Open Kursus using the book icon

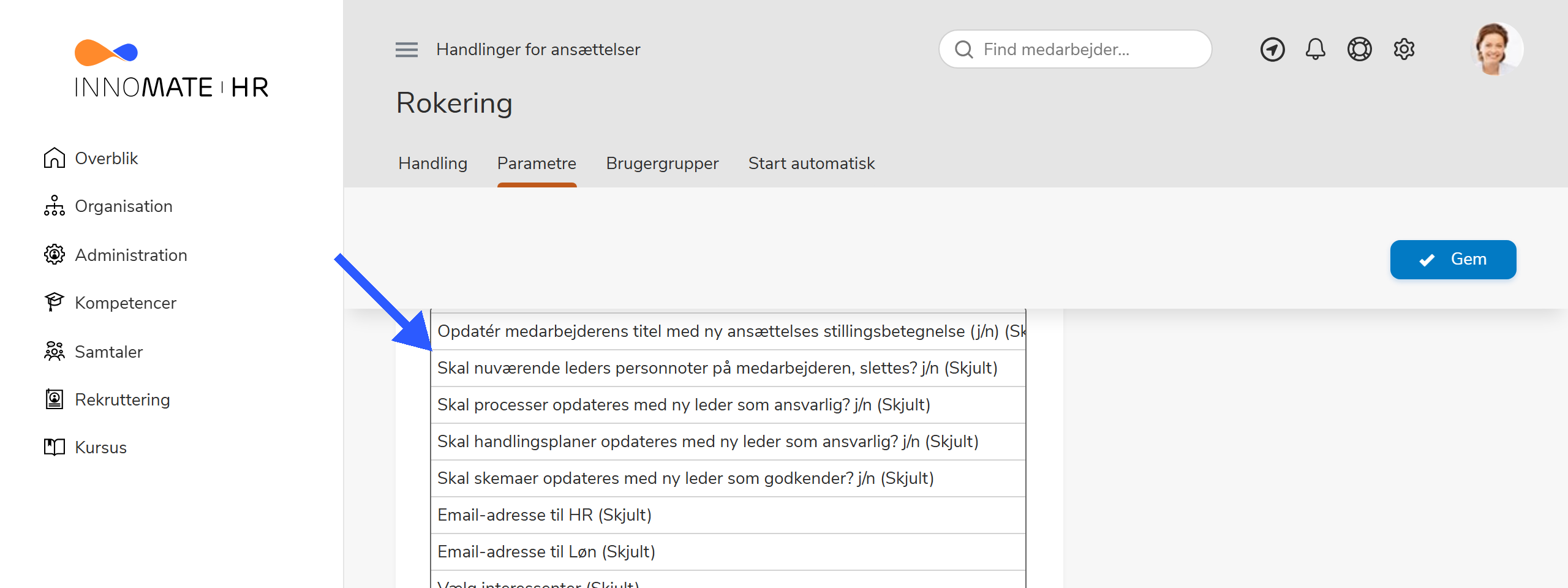tap(55, 447)
